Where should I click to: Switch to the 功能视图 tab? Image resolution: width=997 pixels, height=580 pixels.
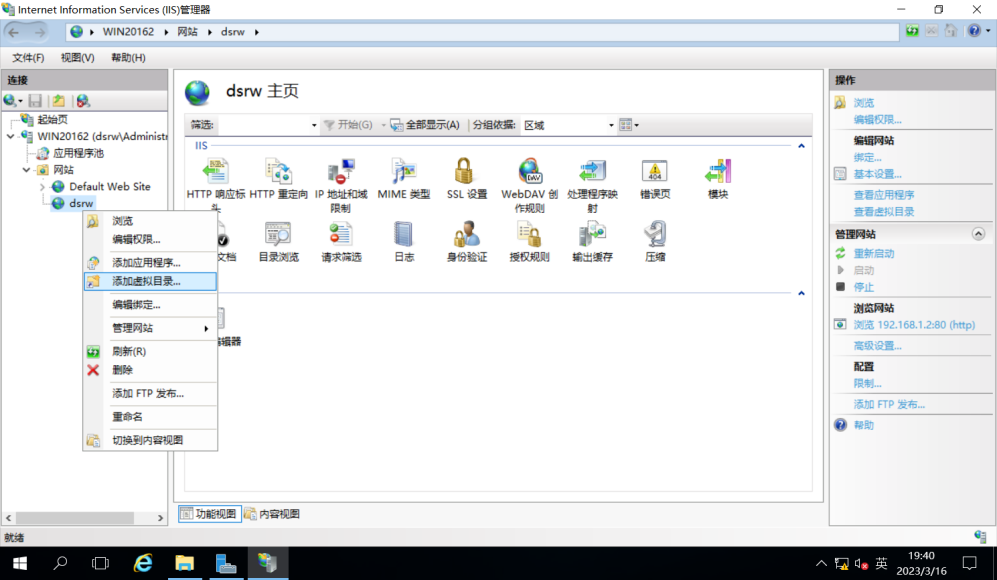209,514
